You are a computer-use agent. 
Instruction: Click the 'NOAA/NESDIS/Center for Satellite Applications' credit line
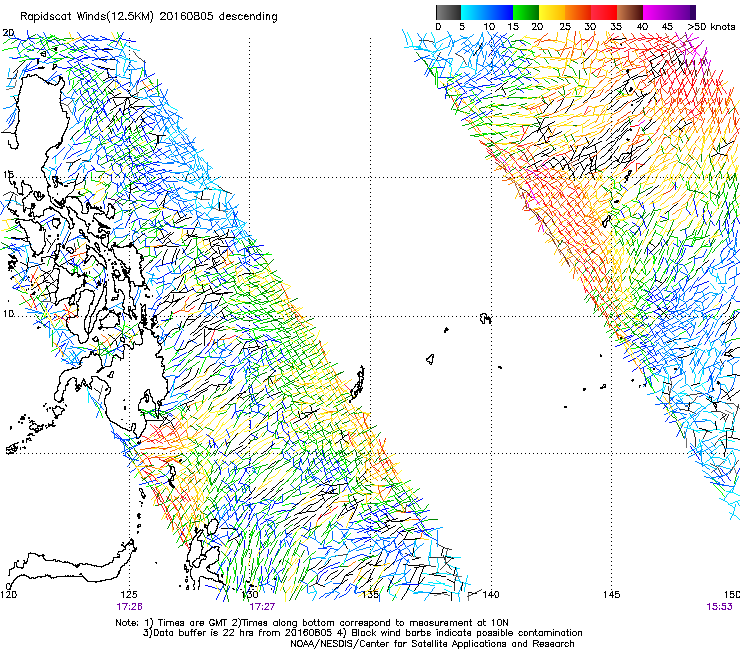pyautogui.click(x=432, y=643)
